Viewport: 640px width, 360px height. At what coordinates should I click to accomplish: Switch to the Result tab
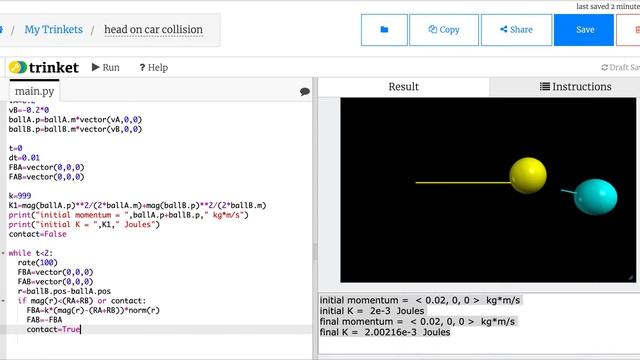pos(403,87)
